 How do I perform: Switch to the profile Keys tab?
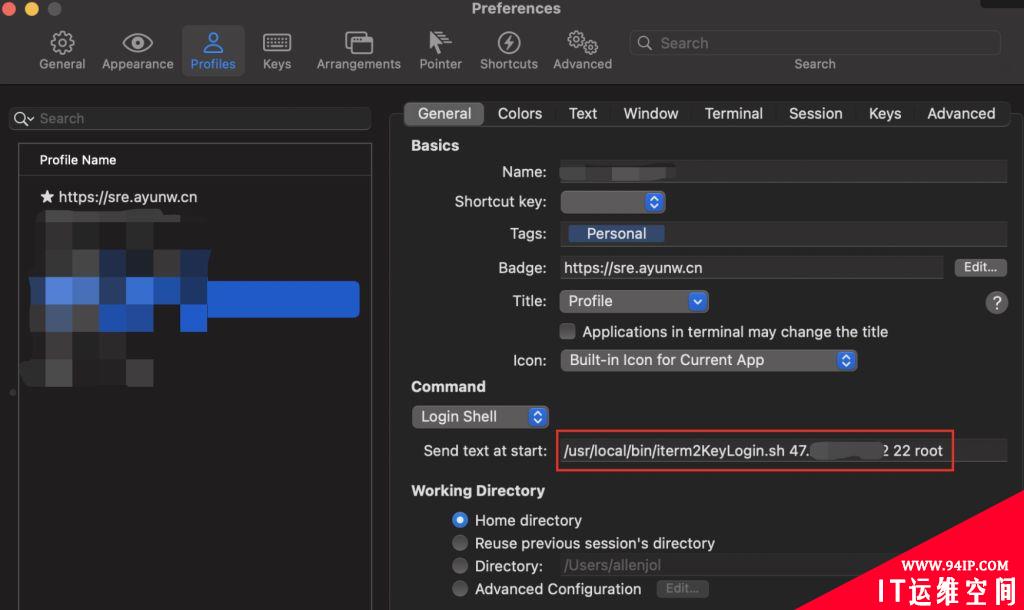click(x=885, y=114)
